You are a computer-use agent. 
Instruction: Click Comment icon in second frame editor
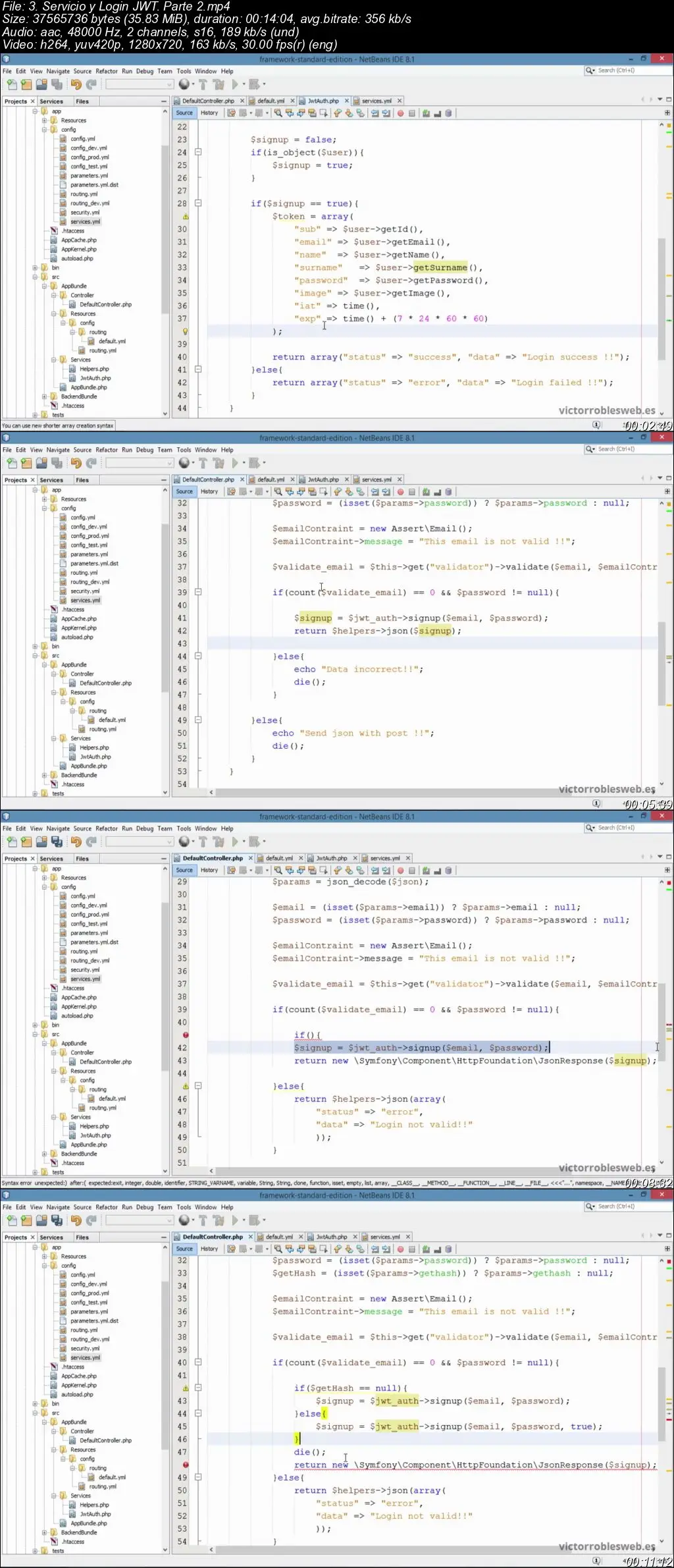pyautogui.click(x=426, y=492)
